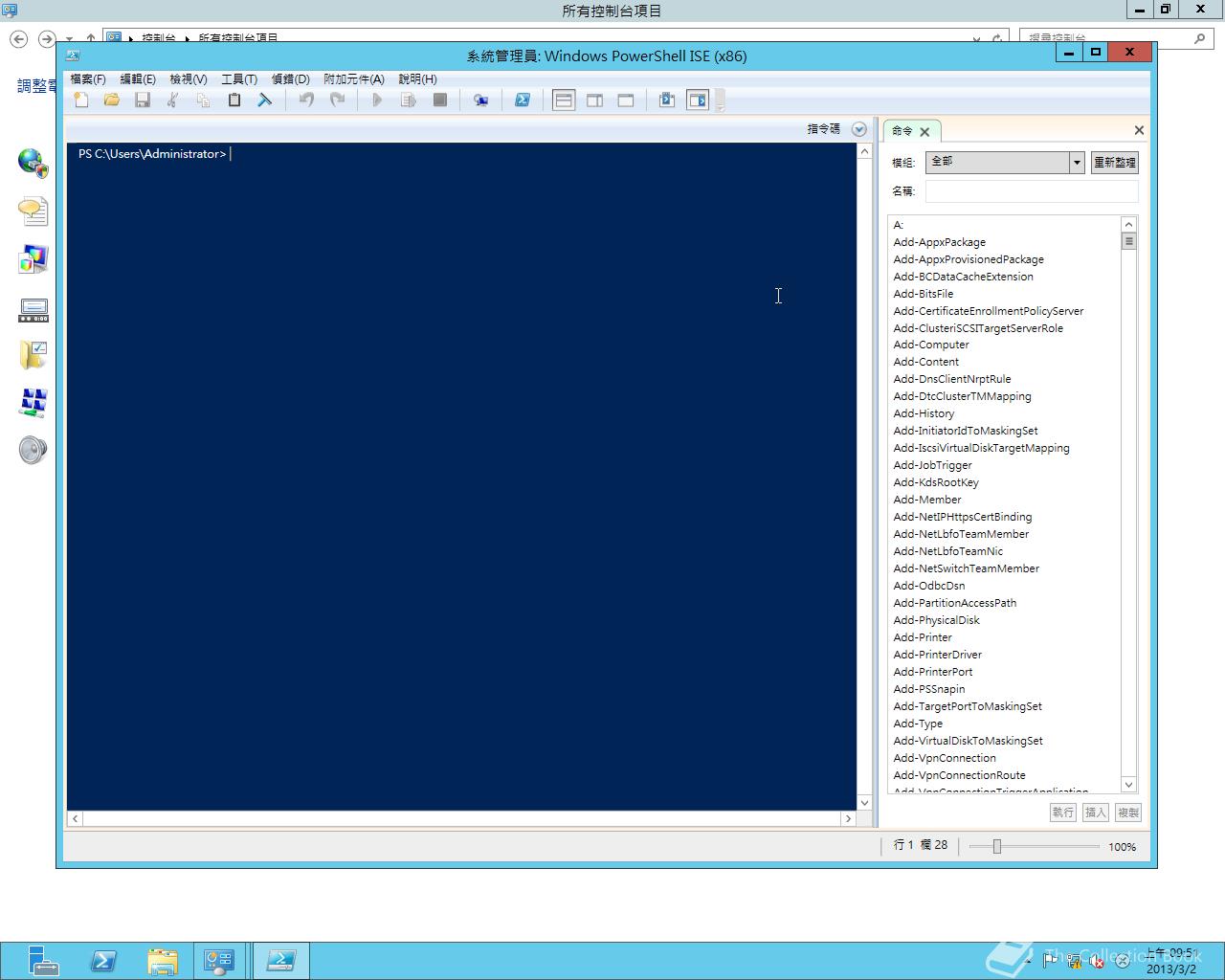
Task: Select Add-OdbcDsn in command list
Action: [928, 586]
